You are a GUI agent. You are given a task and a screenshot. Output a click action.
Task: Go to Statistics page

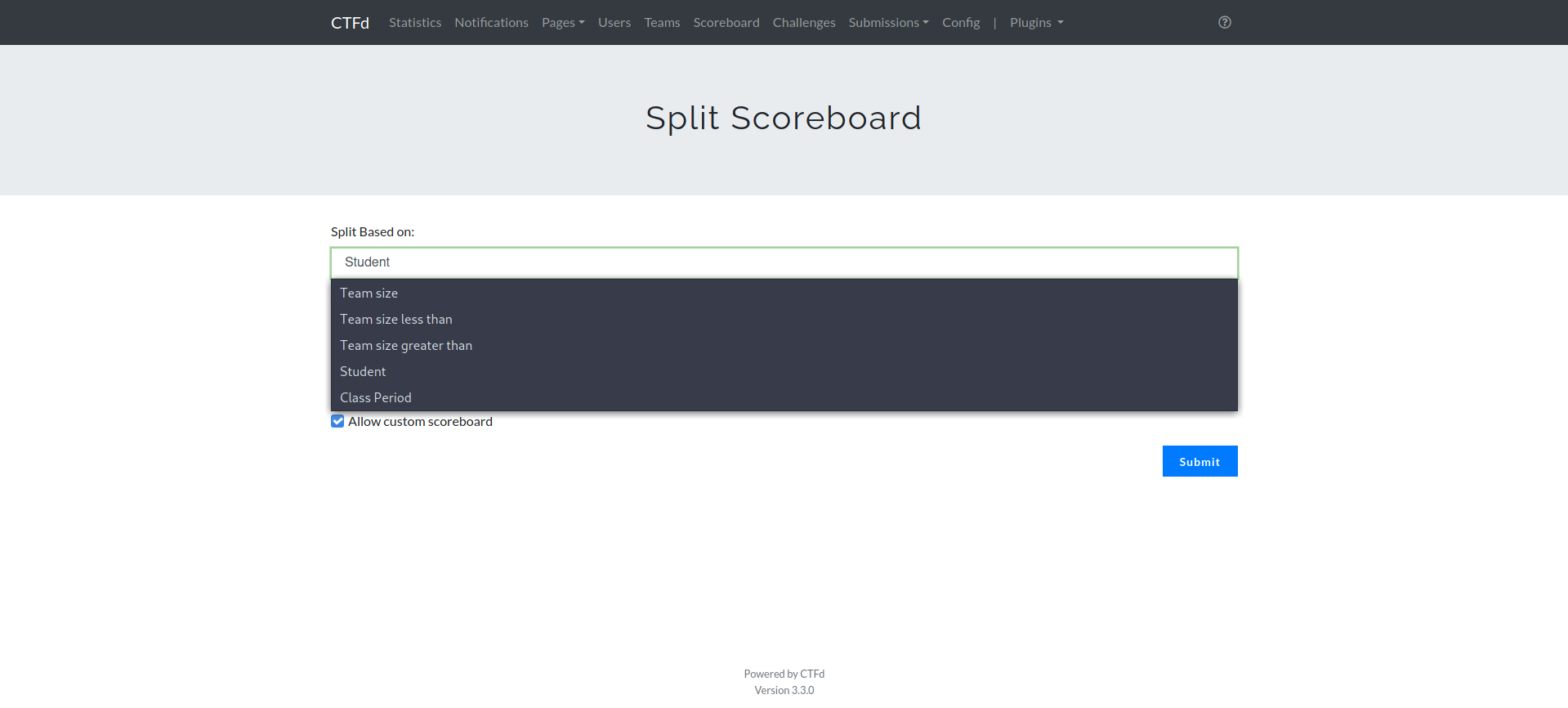[x=415, y=22]
